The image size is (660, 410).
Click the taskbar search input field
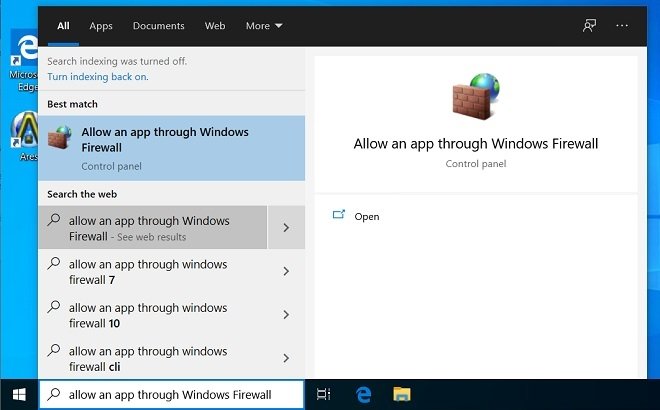pos(172,395)
